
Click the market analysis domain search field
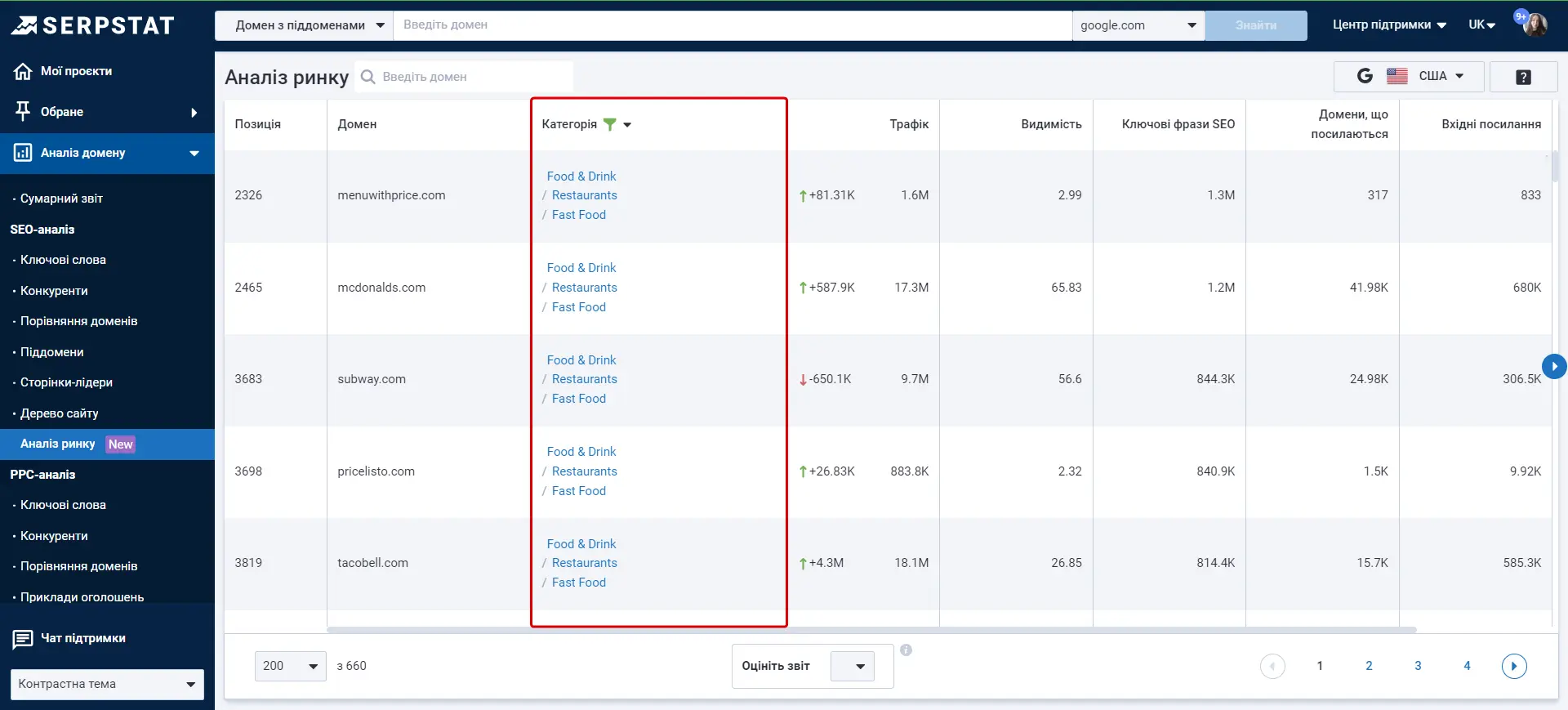pos(464,77)
